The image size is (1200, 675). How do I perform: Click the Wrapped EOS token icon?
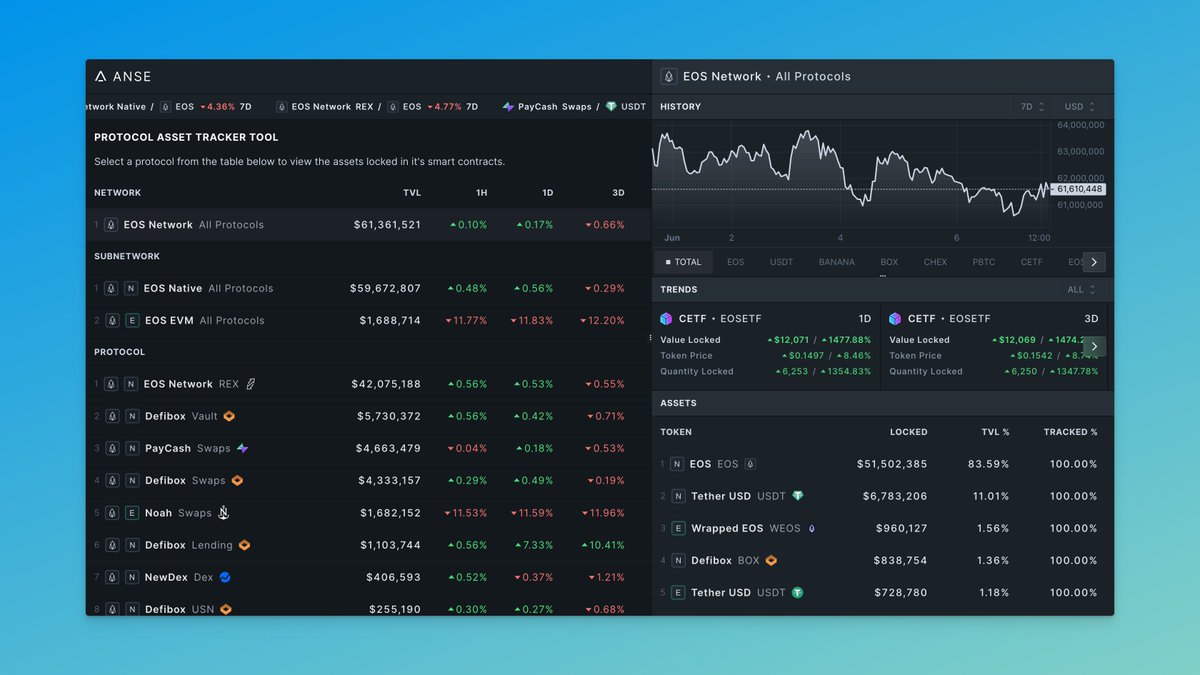[x=811, y=529]
